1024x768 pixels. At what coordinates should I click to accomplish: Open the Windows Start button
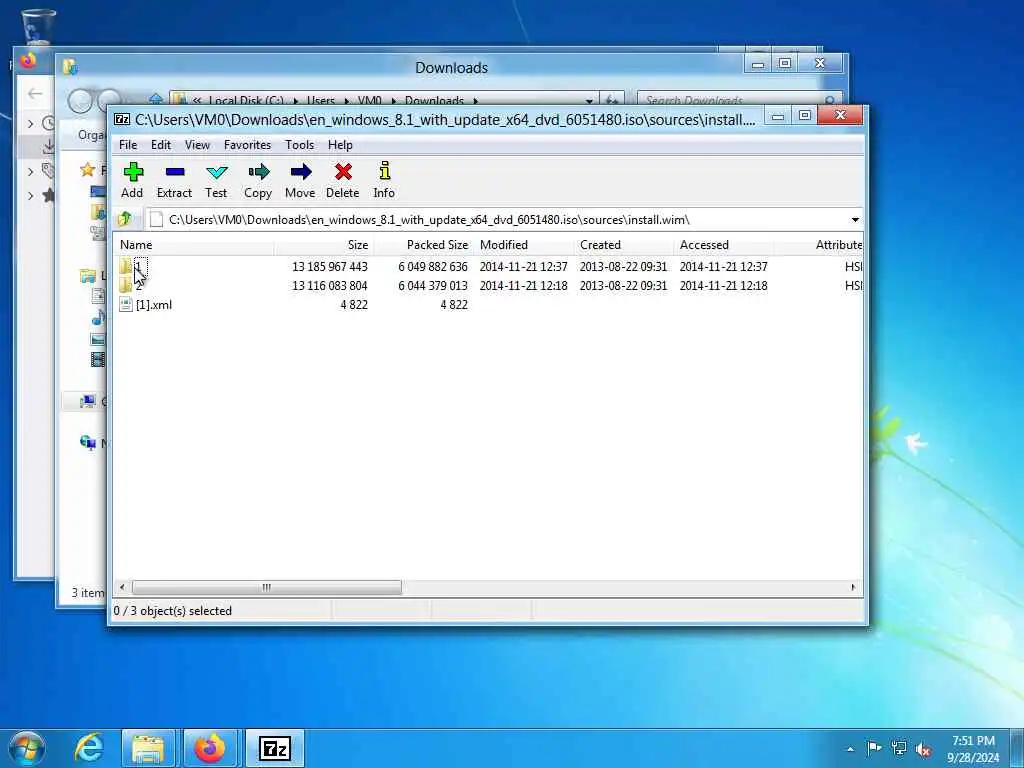click(27, 748)
